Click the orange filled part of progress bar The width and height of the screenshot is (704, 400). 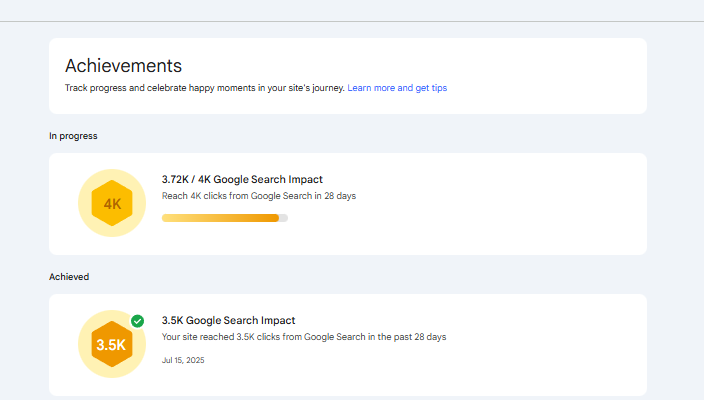(219, 217)
